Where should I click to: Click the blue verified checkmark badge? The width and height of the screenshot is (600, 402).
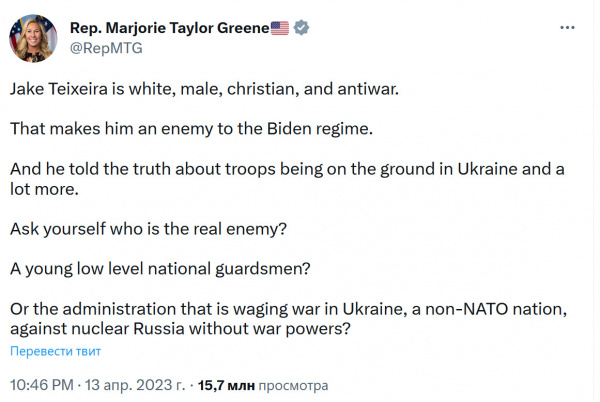point(300,28)
